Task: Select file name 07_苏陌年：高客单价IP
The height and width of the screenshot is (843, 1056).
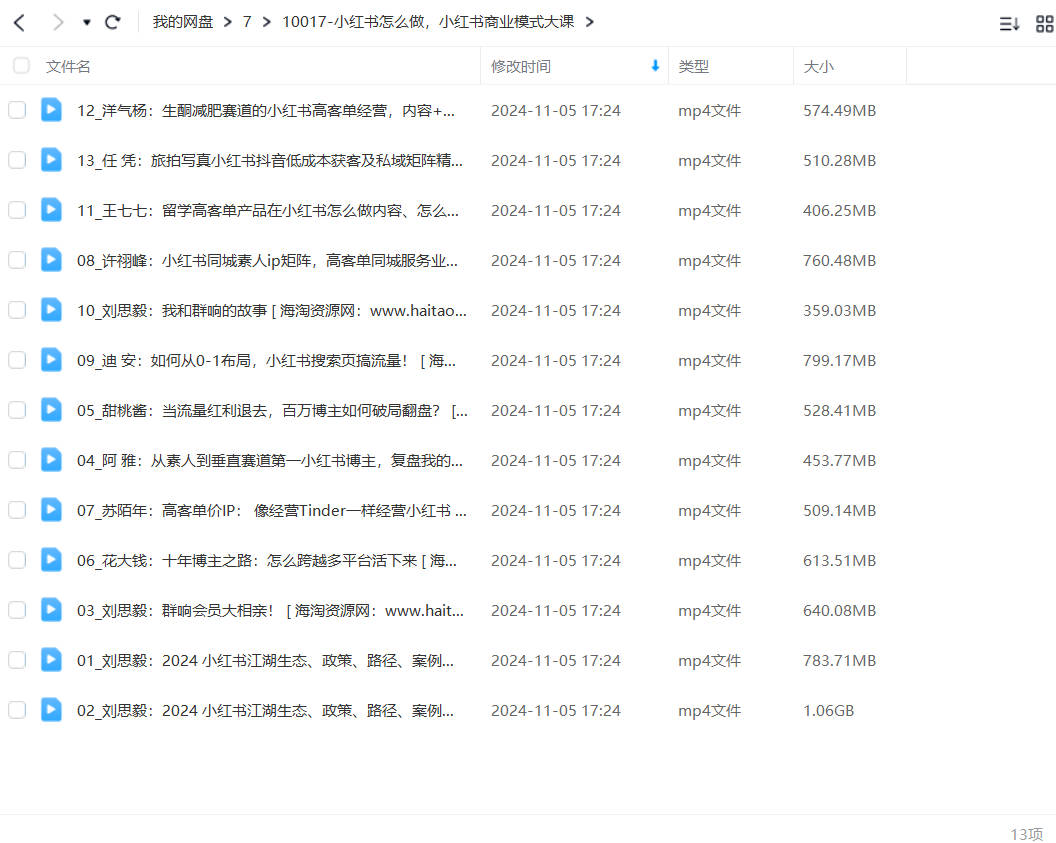Action: 271,510
